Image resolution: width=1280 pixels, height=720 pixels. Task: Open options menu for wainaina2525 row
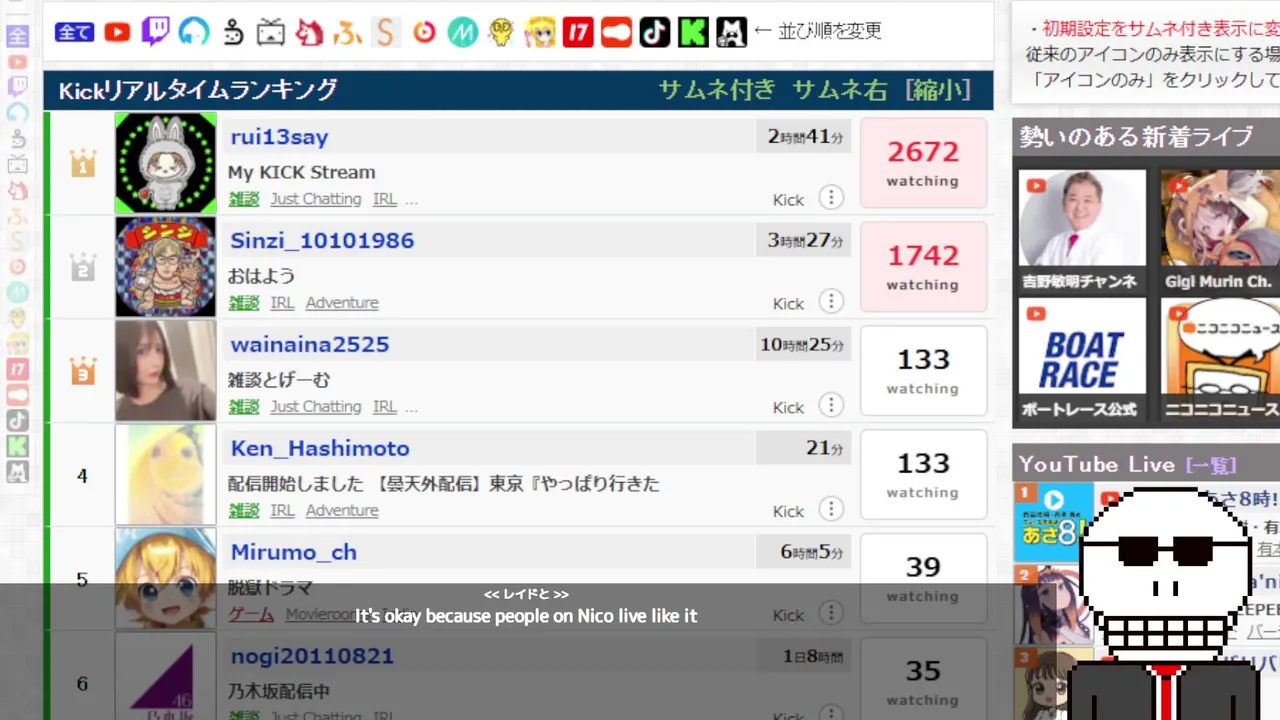[x=831, y=405]
